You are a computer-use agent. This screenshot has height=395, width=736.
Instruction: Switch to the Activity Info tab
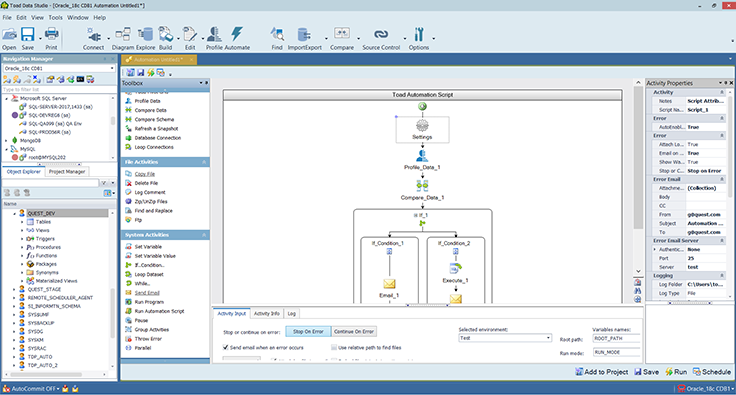pyautogui.click(x=267, y=313)
